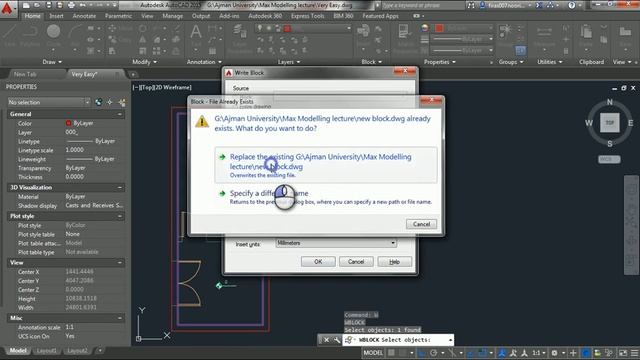The image size is (640, 360).
Task: Click the Insert block tool
Action: click(363, 35)
